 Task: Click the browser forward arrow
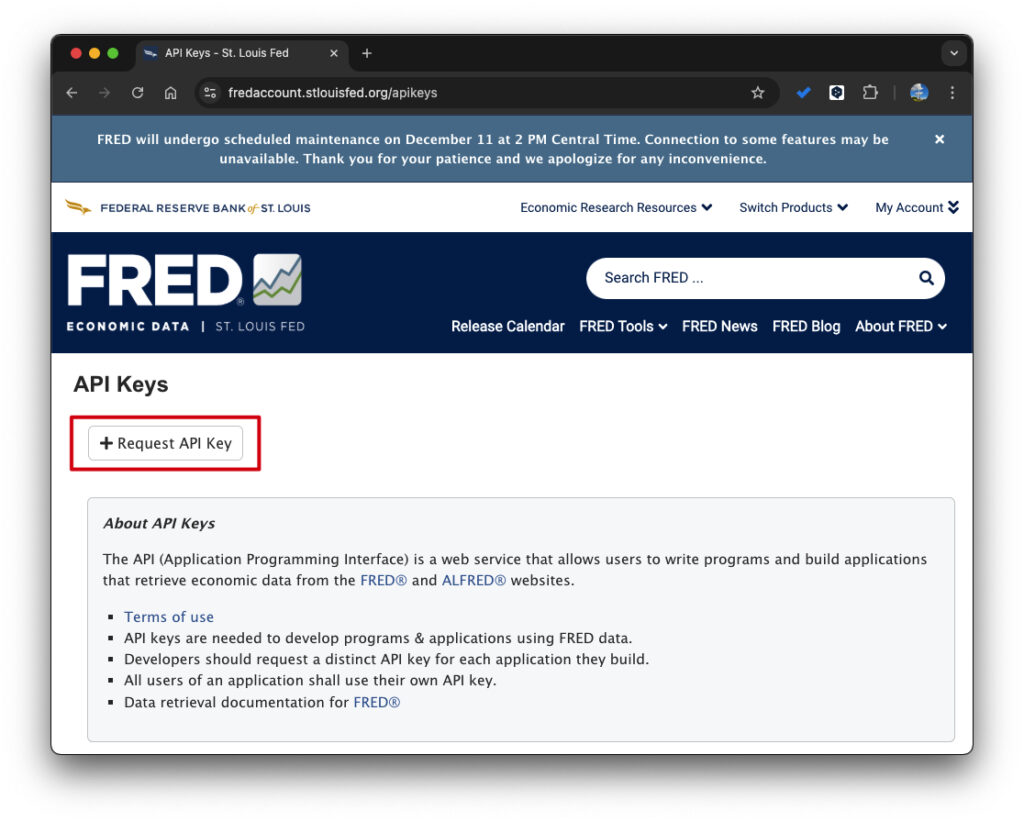pos(104,93)
